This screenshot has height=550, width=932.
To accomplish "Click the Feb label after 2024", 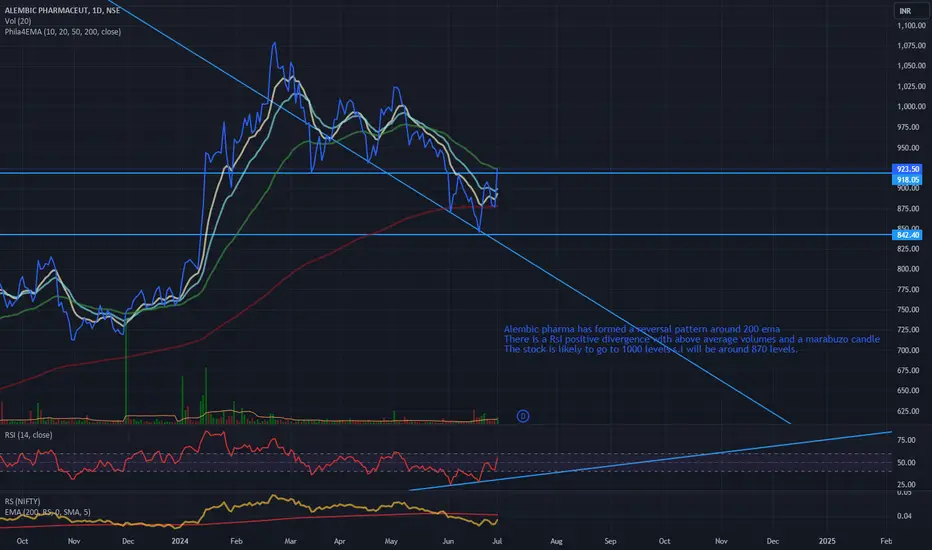I will tap(236, 541).
